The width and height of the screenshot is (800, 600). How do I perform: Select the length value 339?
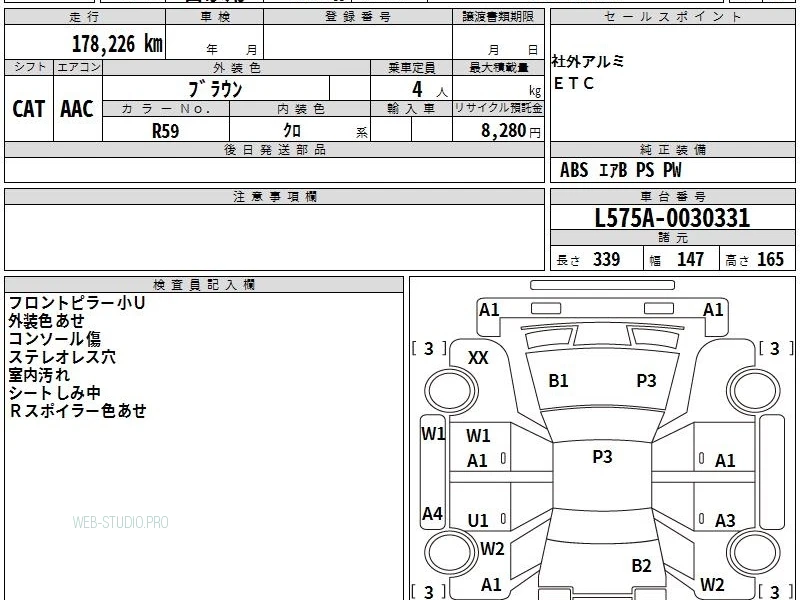tap(607, 259)
